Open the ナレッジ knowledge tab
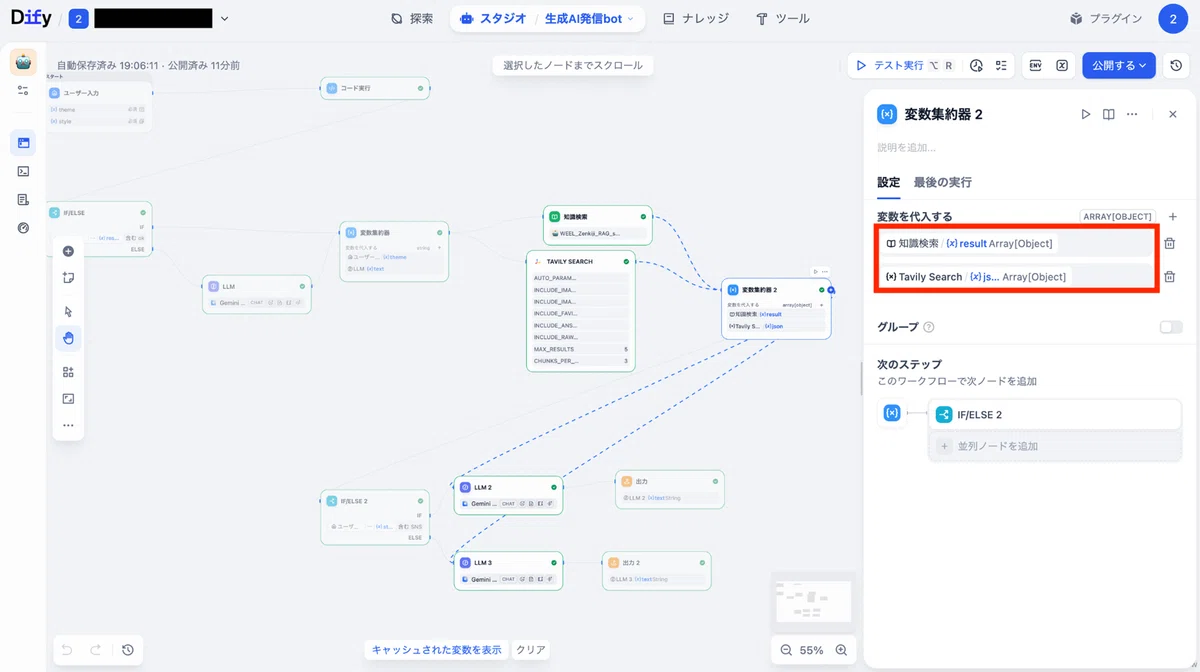1200x672 pixels. [696, 18]
